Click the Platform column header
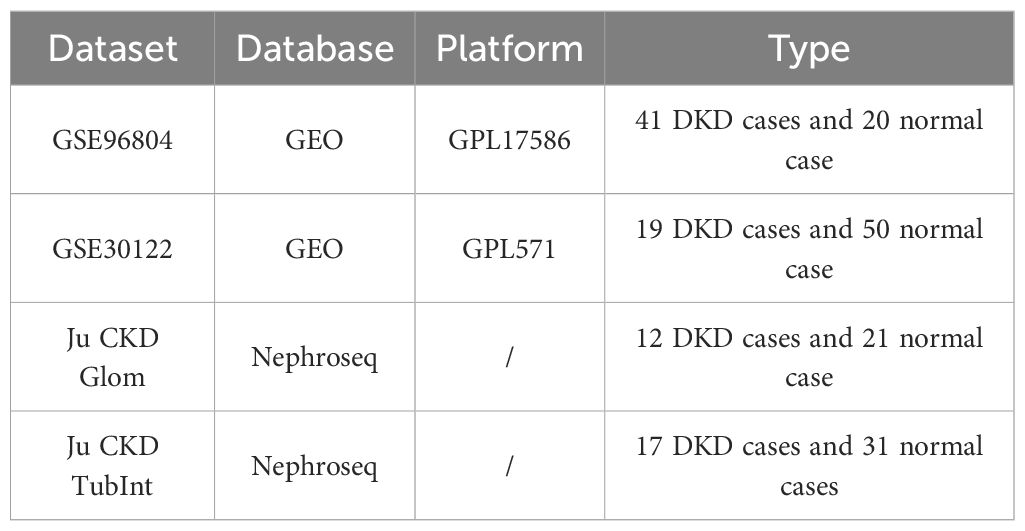This screenshot has height=531, width=1025. 510,48
